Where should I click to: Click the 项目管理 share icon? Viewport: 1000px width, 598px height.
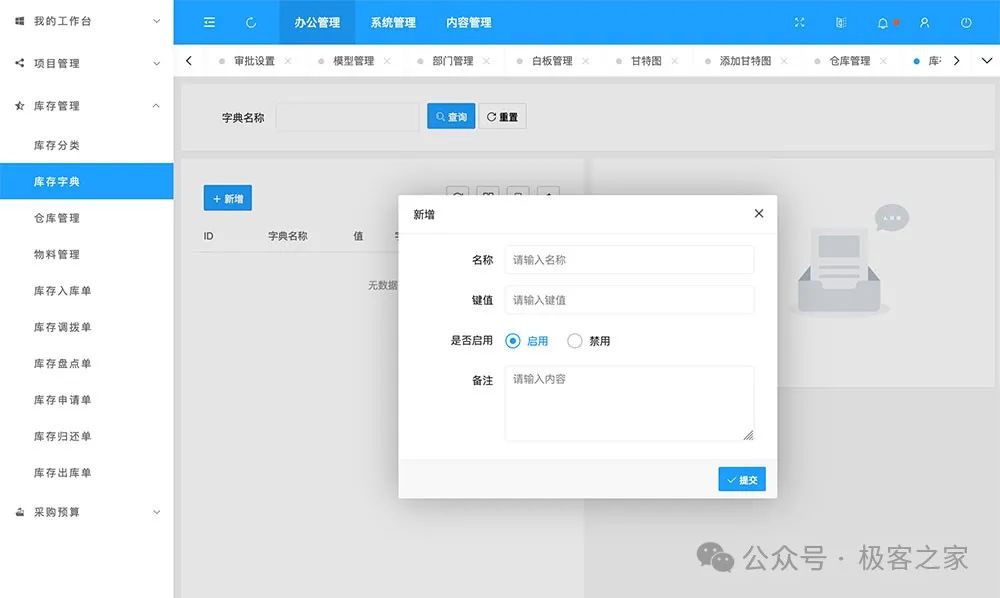[20, 63]
